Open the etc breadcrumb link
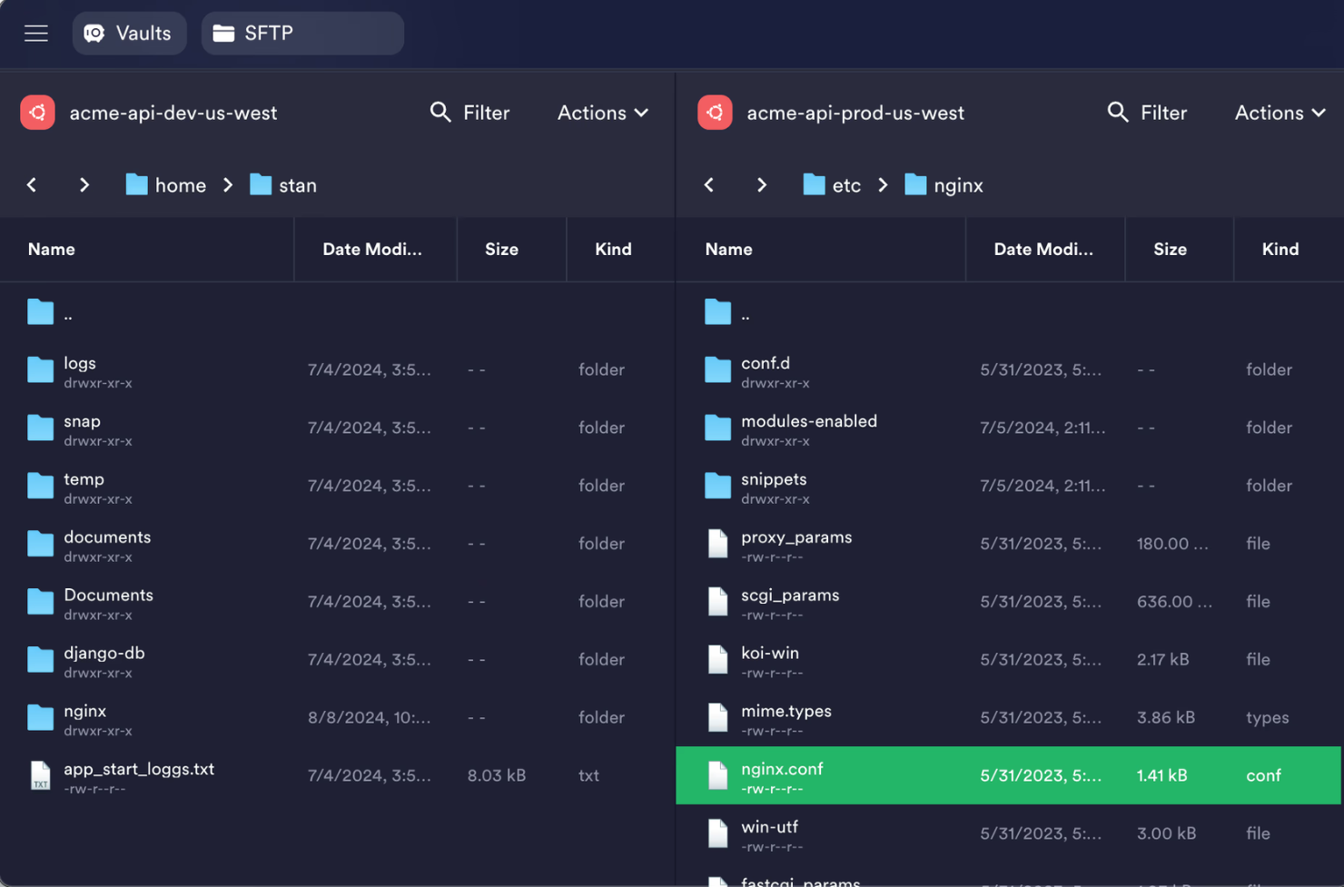1344x896 pixels. point(845,184)
